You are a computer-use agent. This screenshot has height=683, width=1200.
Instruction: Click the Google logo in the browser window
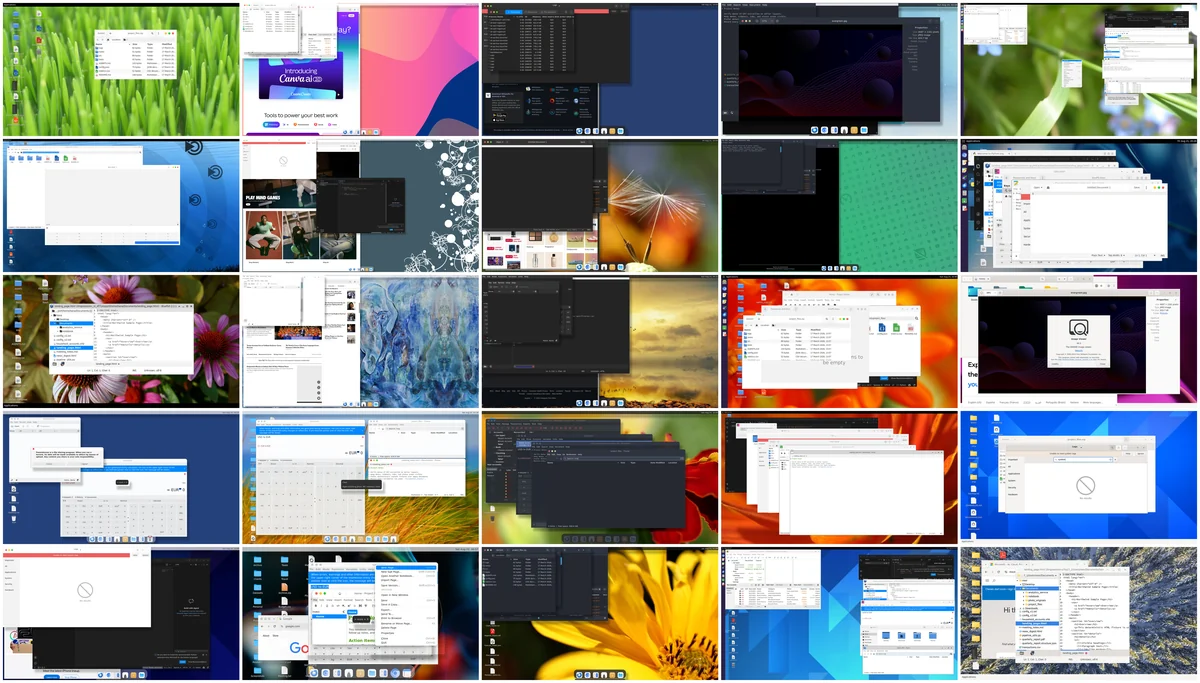pyautogui.click(x=300, y=647)
